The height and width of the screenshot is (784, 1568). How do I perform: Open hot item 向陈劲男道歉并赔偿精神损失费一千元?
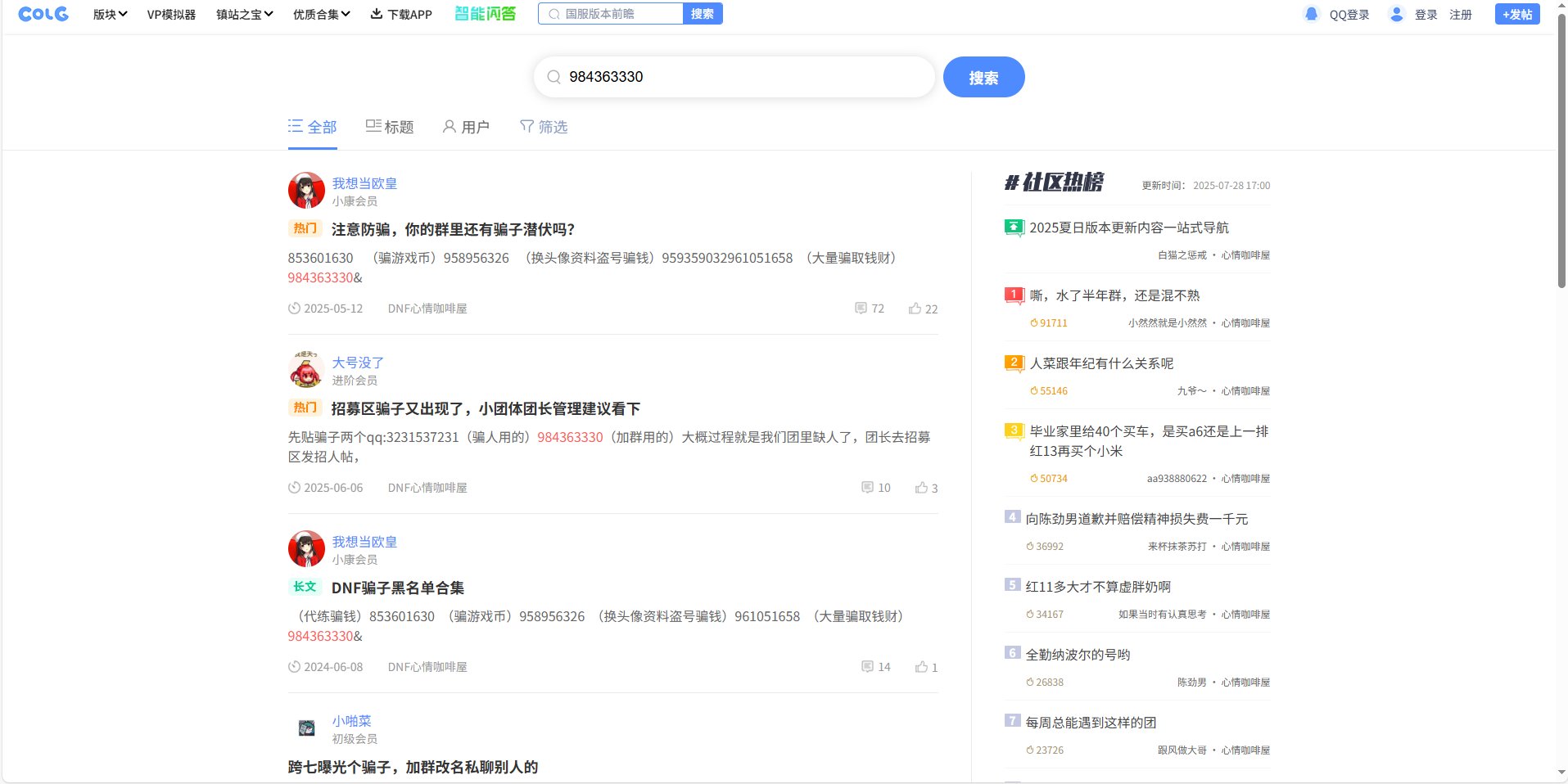1136,519
